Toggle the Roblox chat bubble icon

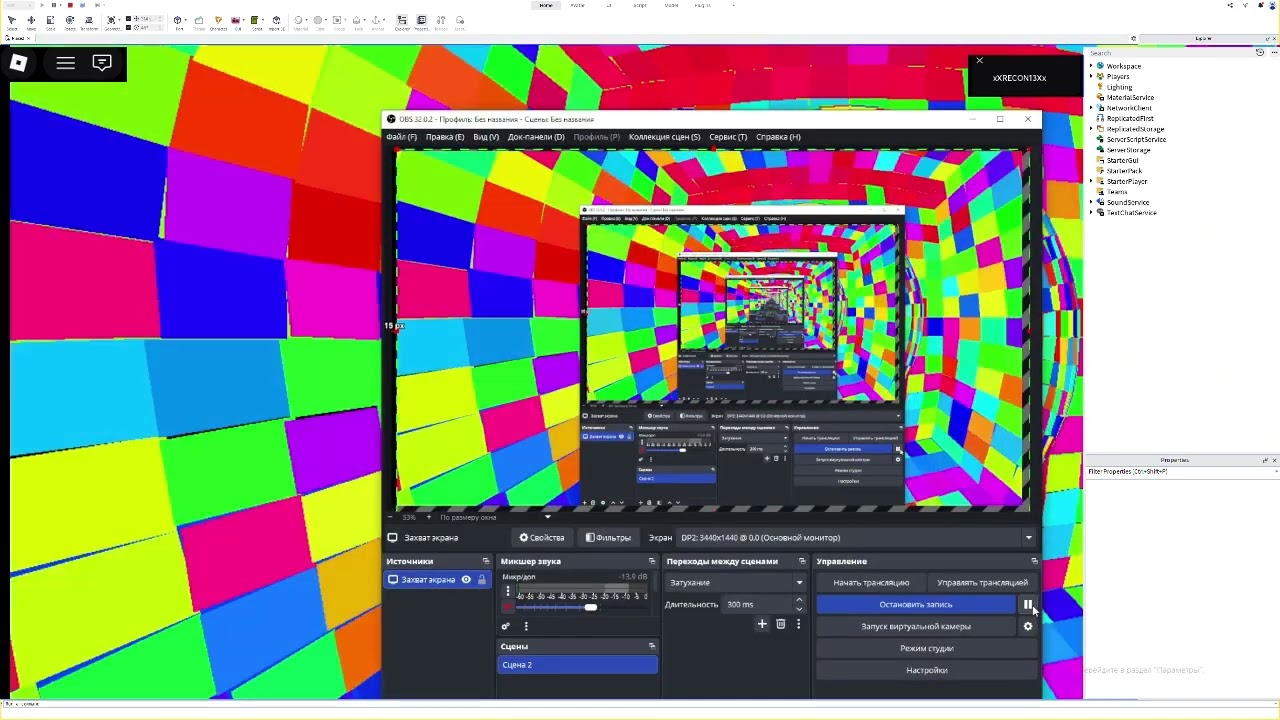[102, 63]
